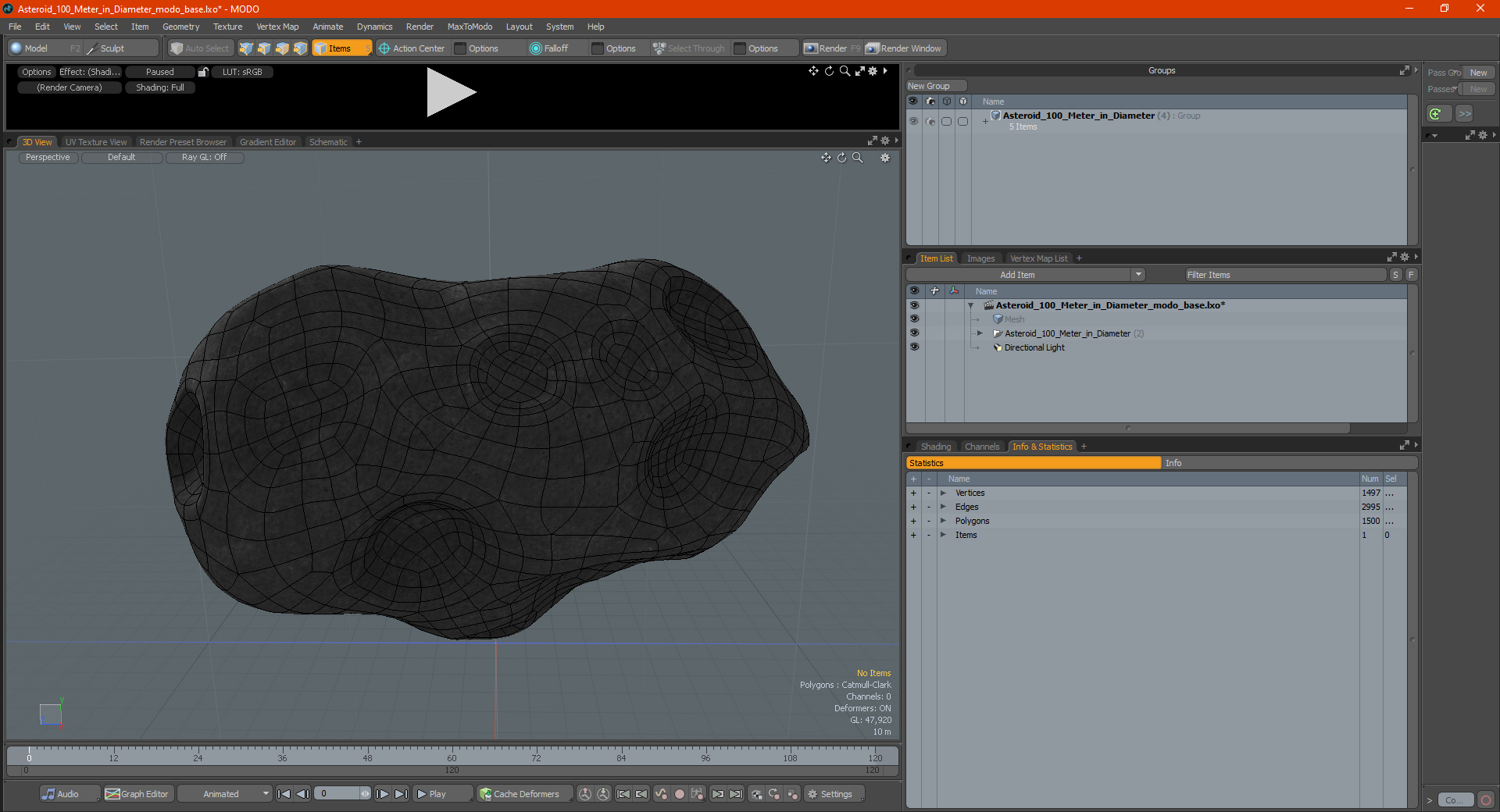This screenshot has height=812, width=1500.
Task: Expand the Items statistics row
Action: (x=943, y=535)
